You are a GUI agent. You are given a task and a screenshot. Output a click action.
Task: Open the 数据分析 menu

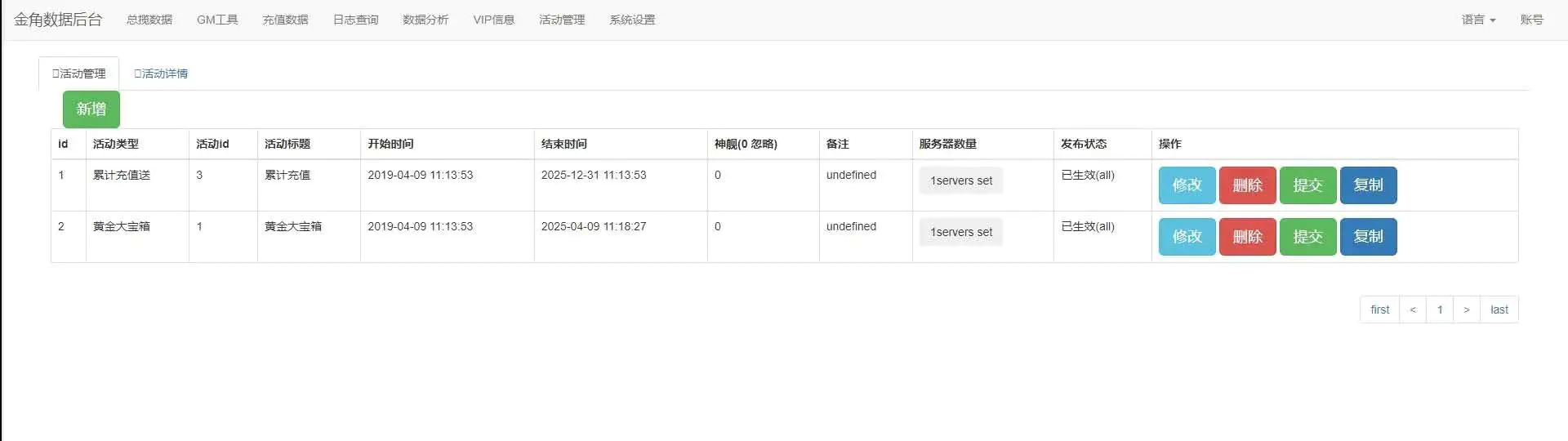point(425,20)
